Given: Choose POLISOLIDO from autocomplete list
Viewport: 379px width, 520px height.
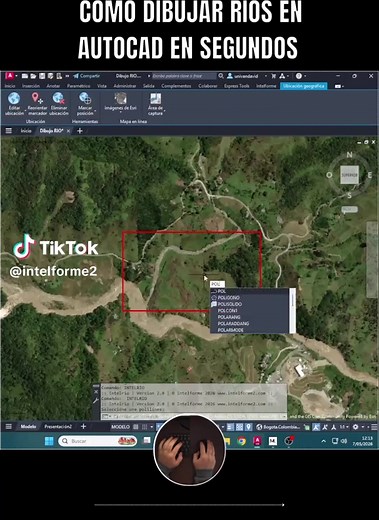Looking at the screenshot, I should (x=249, y=304).
